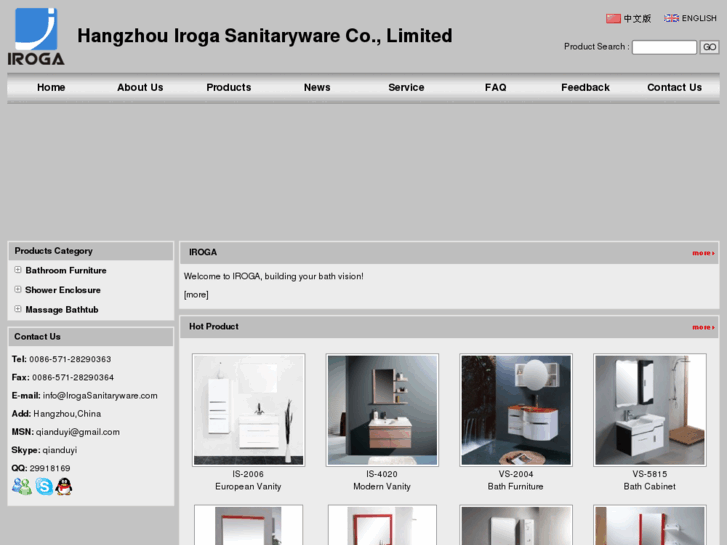
Task: Select the English language flag
Action: [x=671, y=18]
